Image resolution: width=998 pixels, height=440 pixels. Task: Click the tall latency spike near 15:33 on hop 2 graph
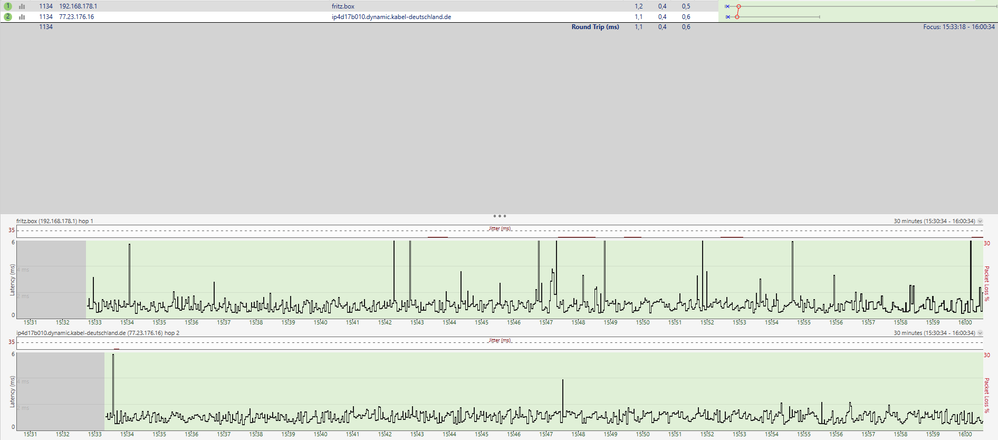pyautogui.click(x=113, y=385)
